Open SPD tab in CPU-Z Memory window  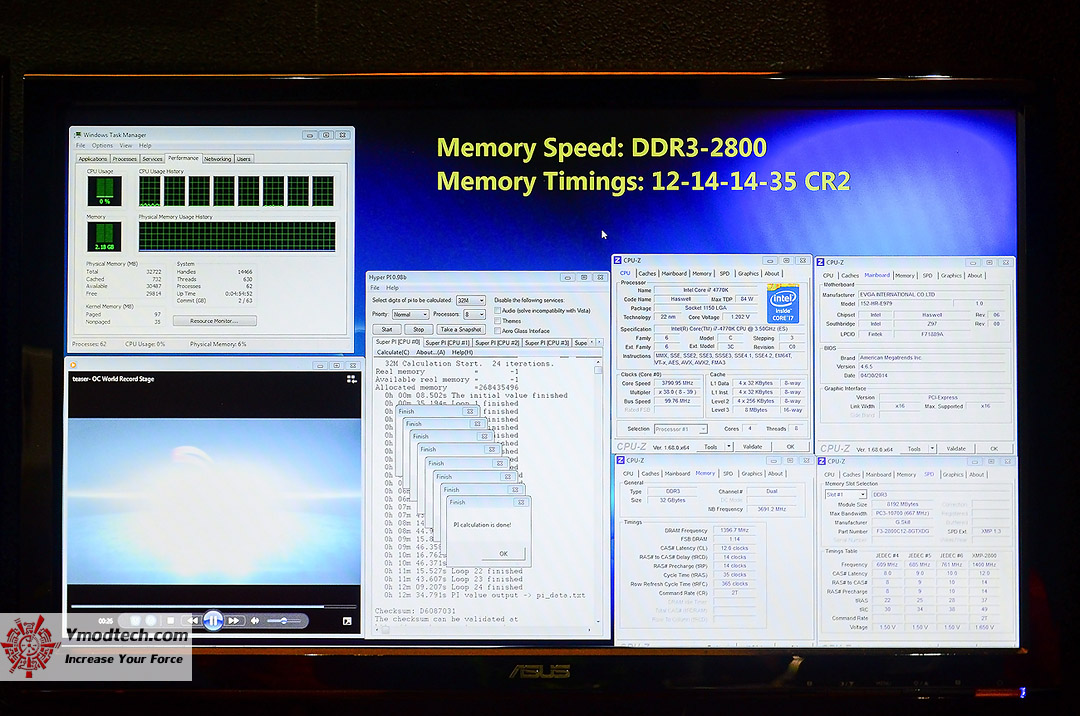pos(728,474)
